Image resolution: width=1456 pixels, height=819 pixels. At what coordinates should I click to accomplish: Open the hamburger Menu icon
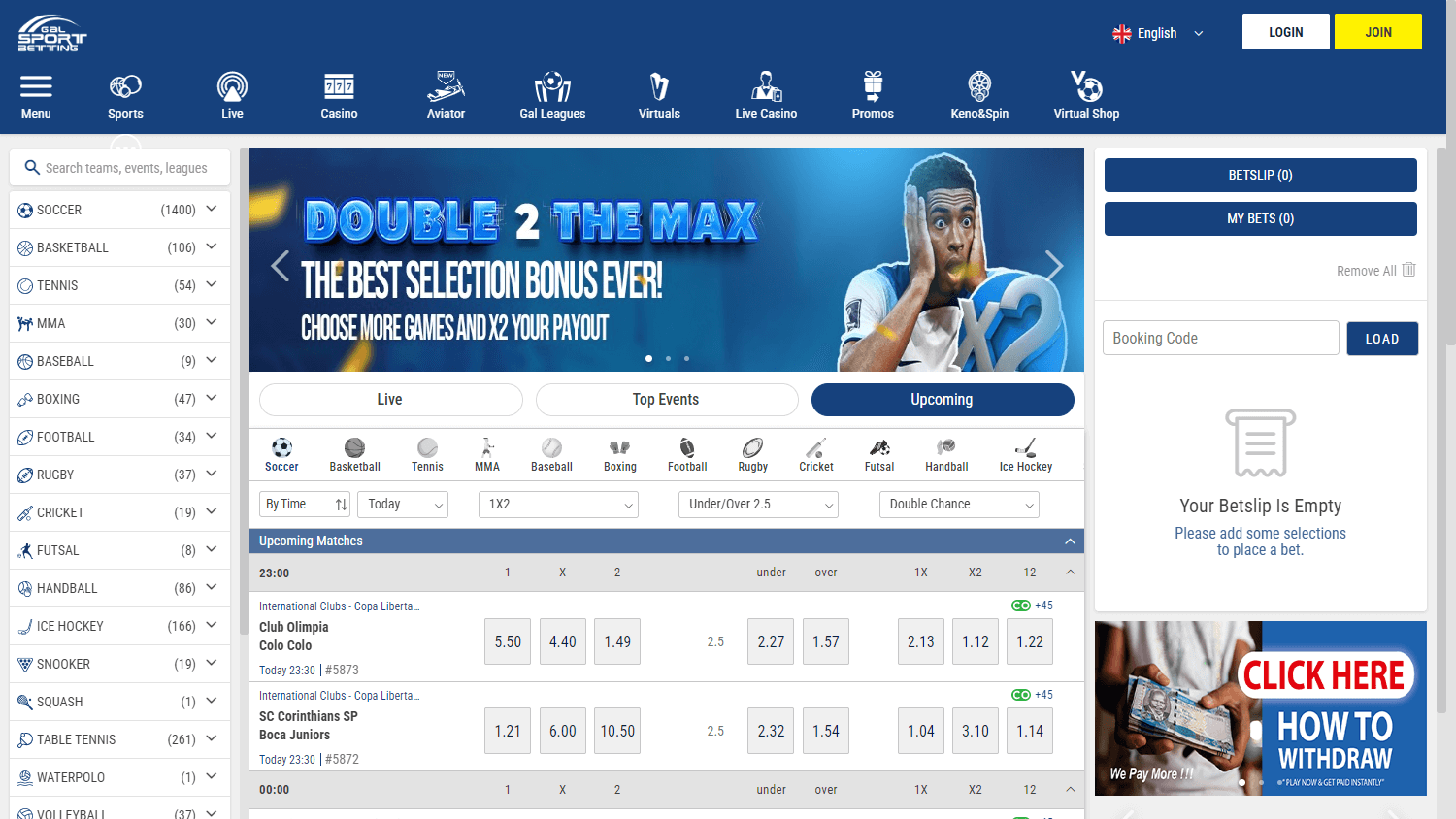[x=36, y=86]
